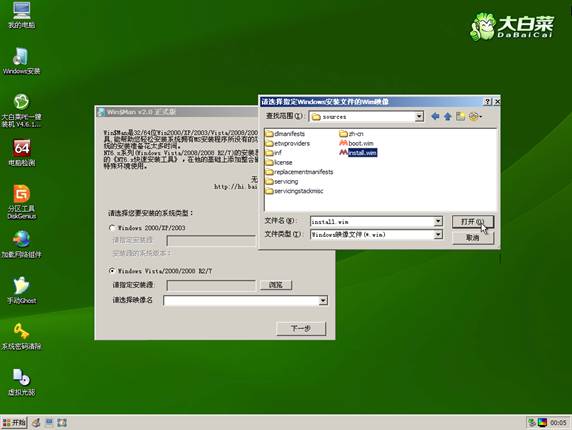
Task: Open the view menu icon in file dialog
Action: [x=475, y=116]
